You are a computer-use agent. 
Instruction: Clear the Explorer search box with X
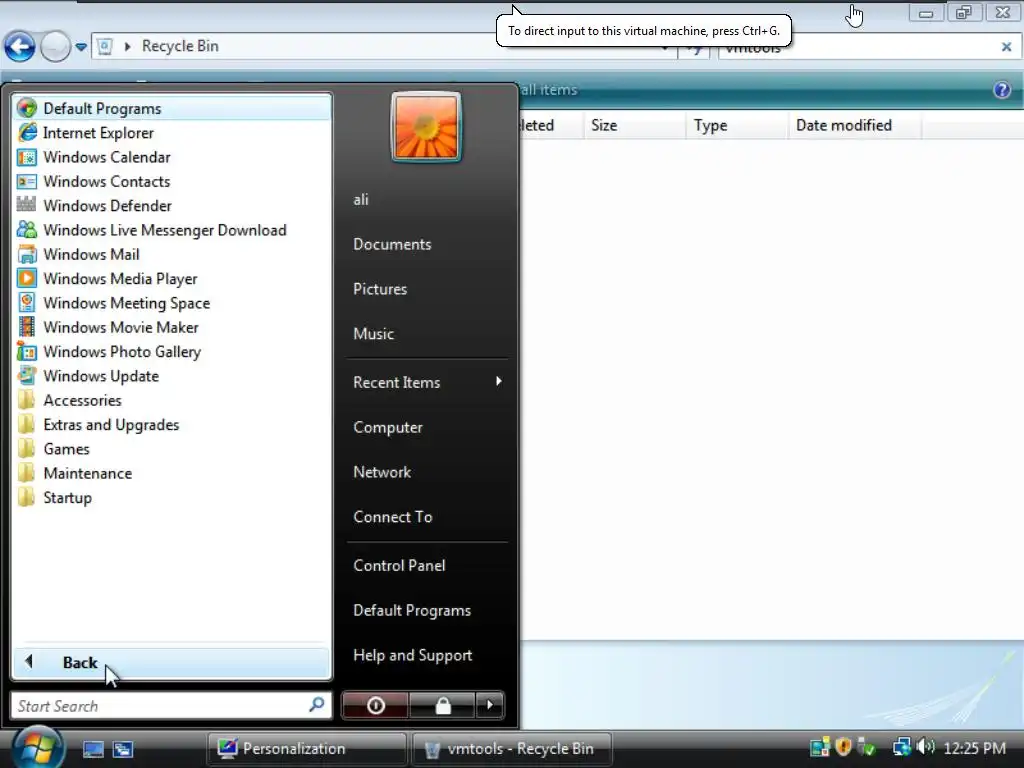(x=1006, y=47)
